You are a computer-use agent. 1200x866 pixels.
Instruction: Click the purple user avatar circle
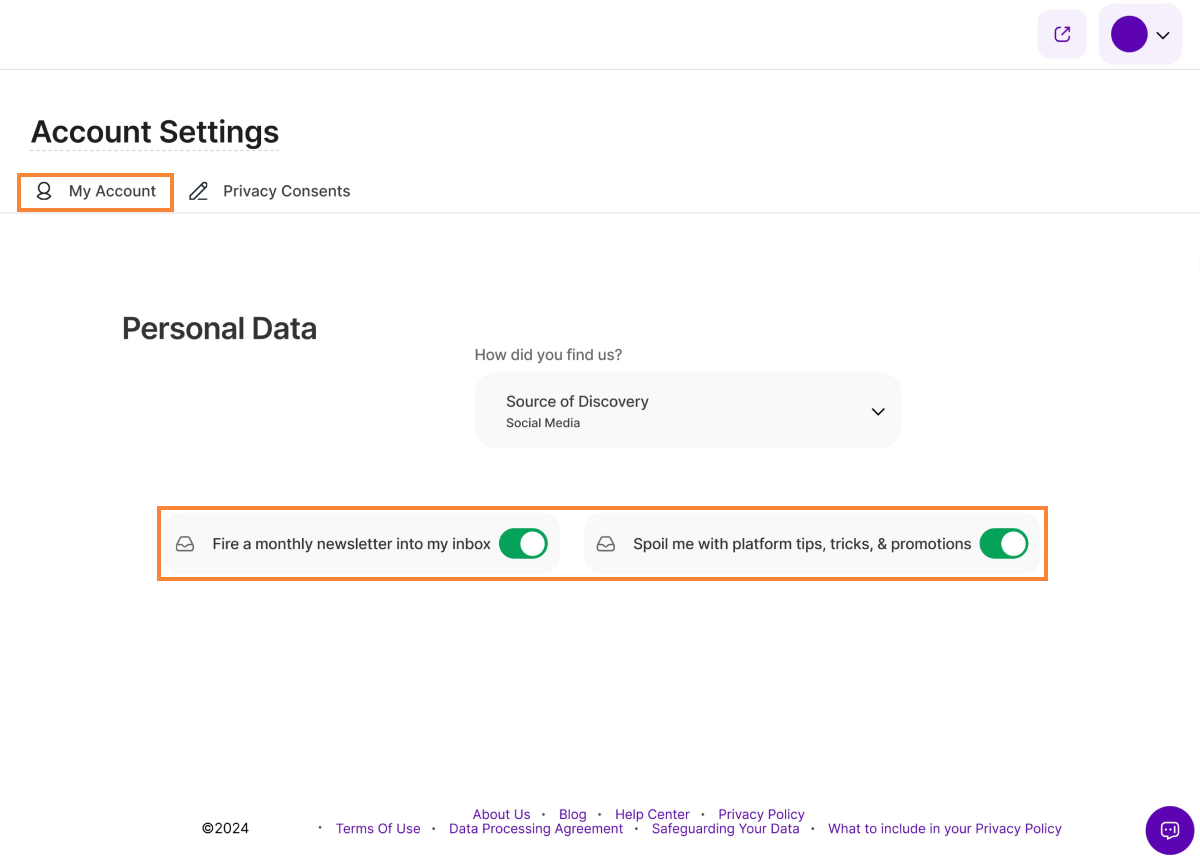click(1128, 35)
